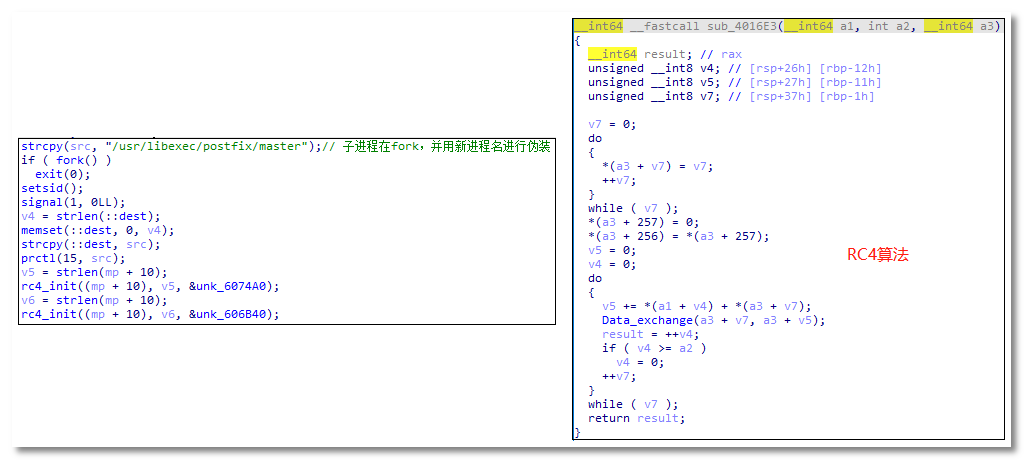
Task: Click the red RC4算法 annotation label
Action: [877, 256]
